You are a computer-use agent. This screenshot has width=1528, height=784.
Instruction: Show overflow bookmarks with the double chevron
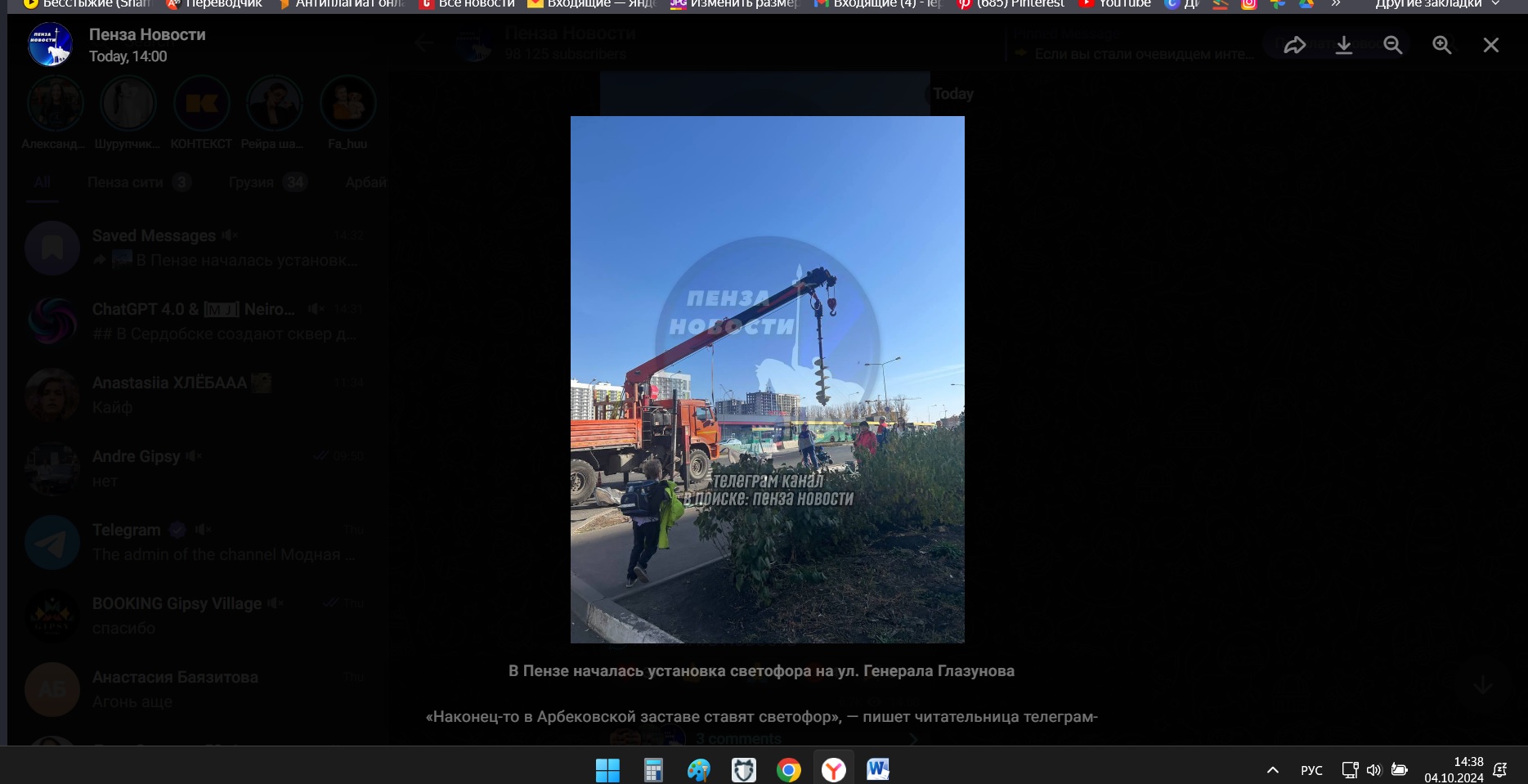tap(1335, 4)
